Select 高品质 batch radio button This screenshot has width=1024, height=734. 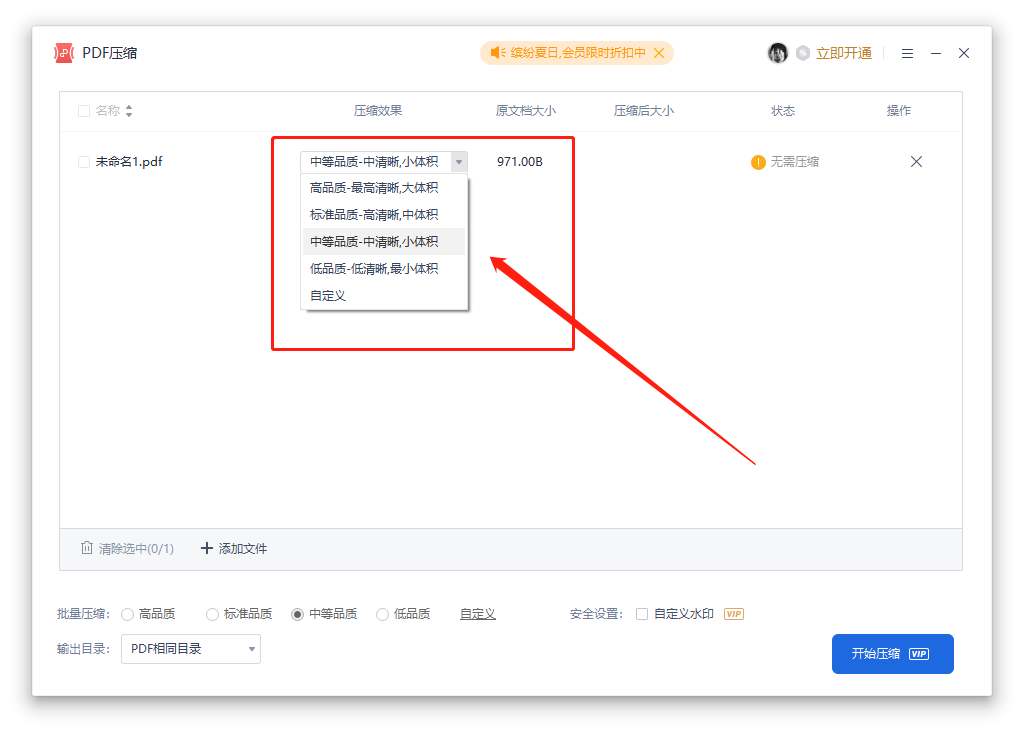pos(127,614)
